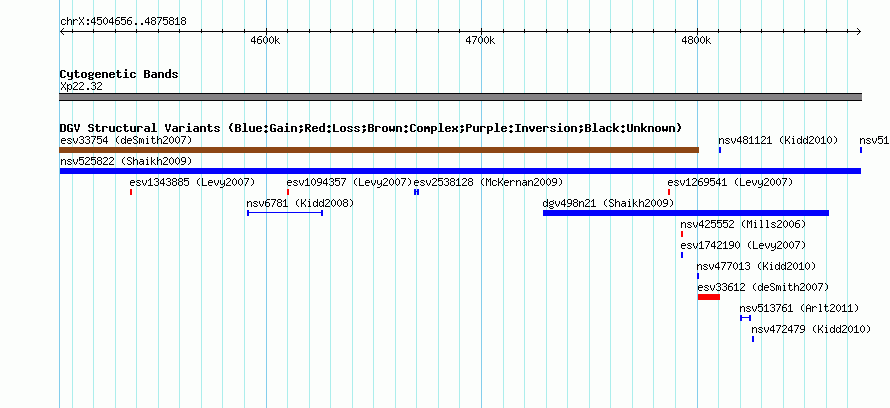Open the nsv481121 (Kidd2010) label
Viewport: 890px width, 408px height.
pos(778,140)
